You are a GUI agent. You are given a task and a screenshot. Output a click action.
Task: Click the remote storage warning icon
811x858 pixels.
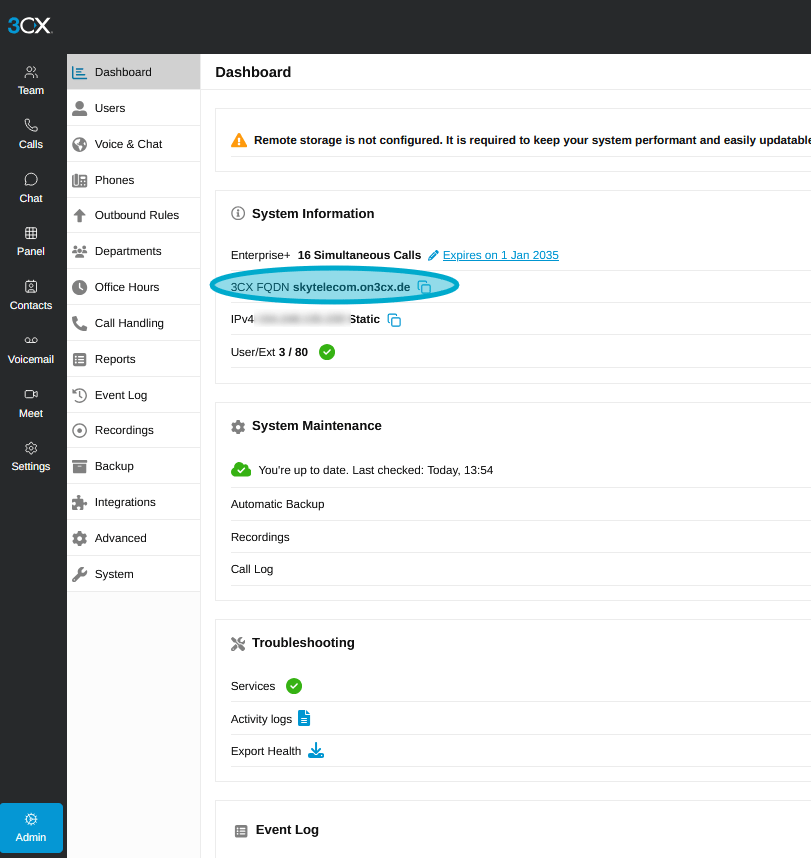239,141
